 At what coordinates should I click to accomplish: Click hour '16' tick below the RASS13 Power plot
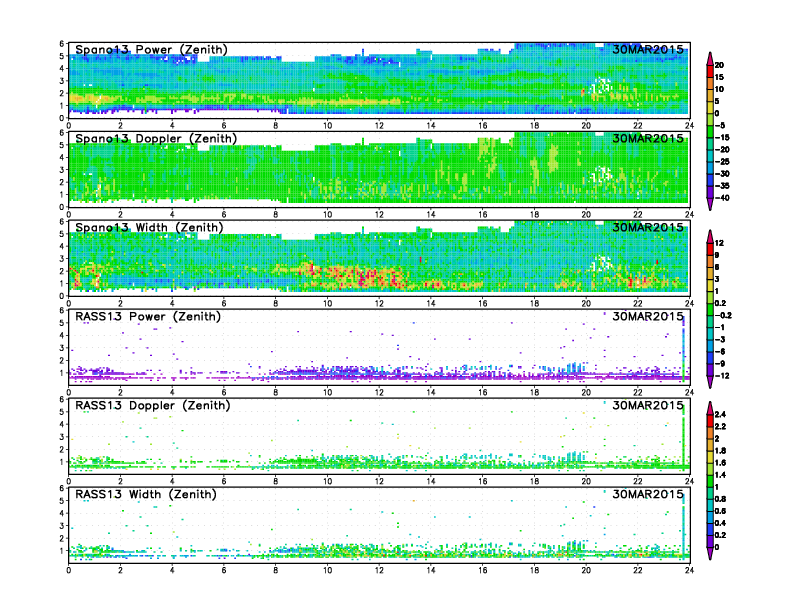click(482, 392)
